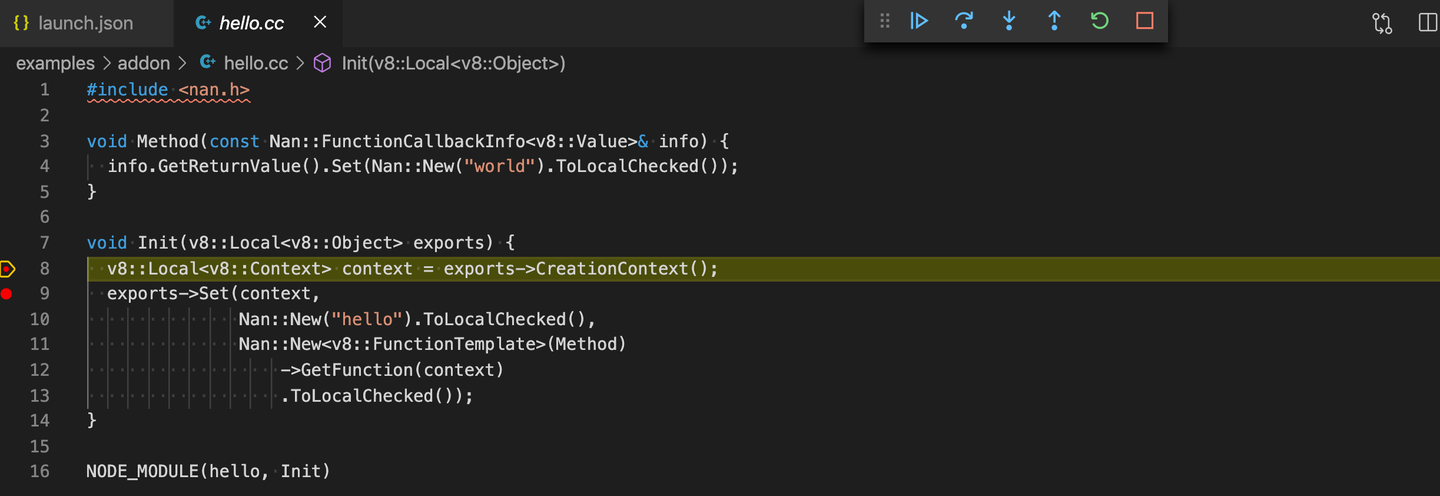1440x496 pixels.
Task: Continue debugging with the Continue button
Action: coord(919,21)
